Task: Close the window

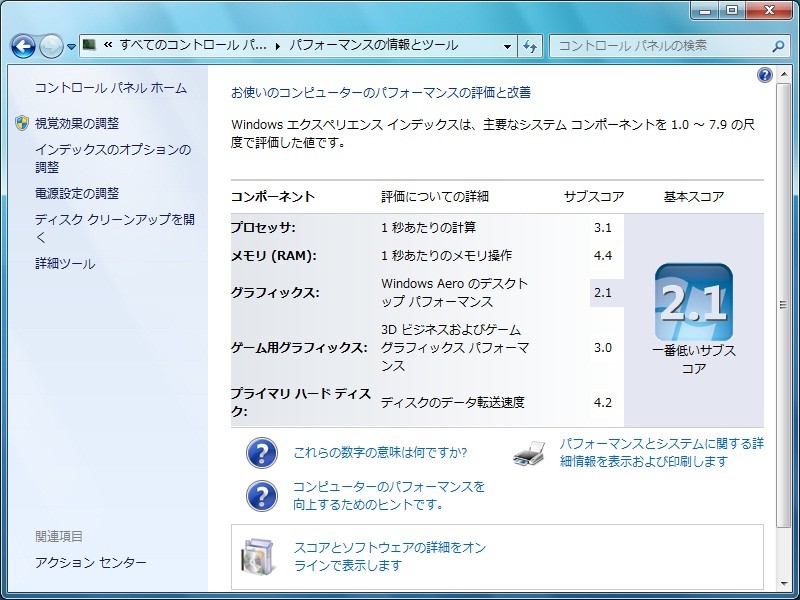Action: click(x=769, y=10)
